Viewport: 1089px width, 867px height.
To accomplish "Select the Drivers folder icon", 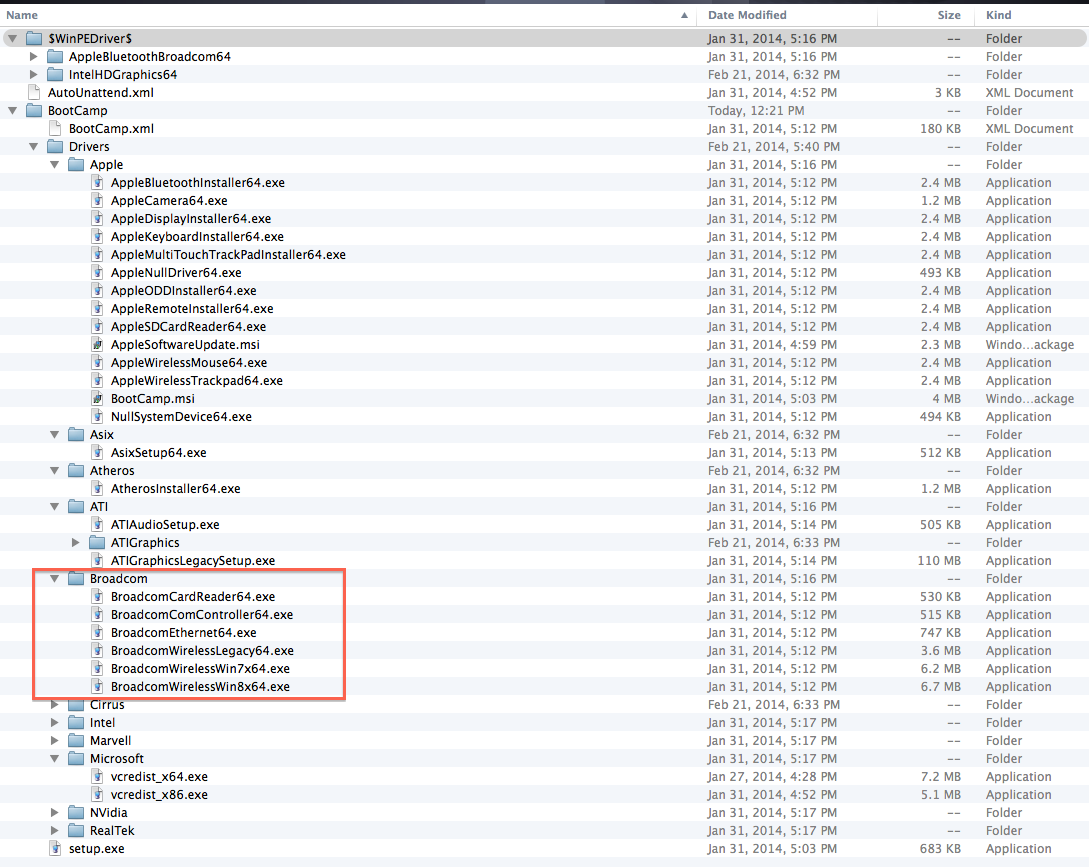I will pyautogui.click(x=55, y=147).
